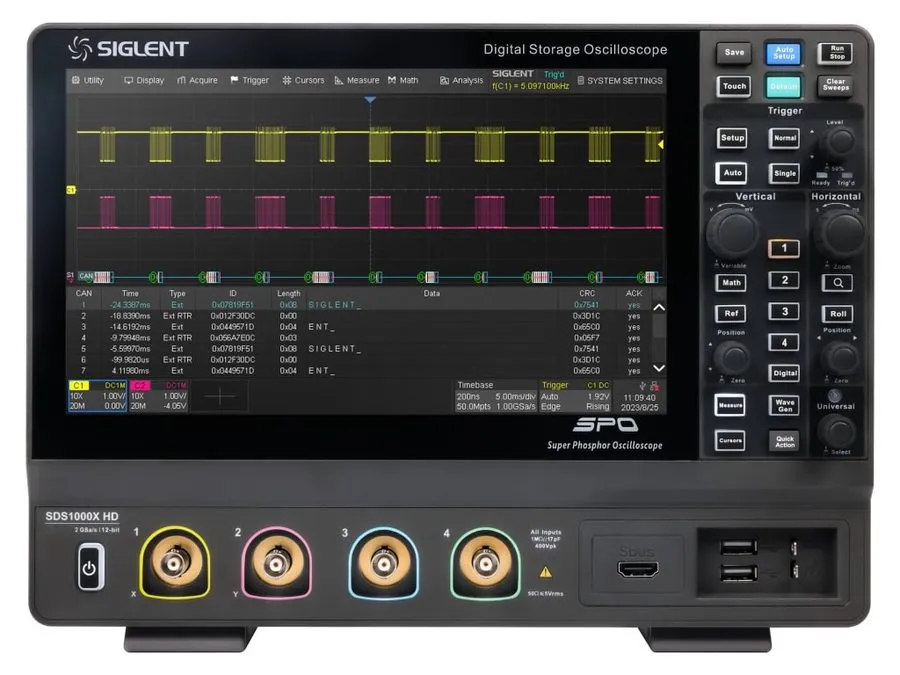The image size is (900, 675).
Task: Tap the channel 1 BNC connector
Action: pyautogui.click(x=174, y=563)
